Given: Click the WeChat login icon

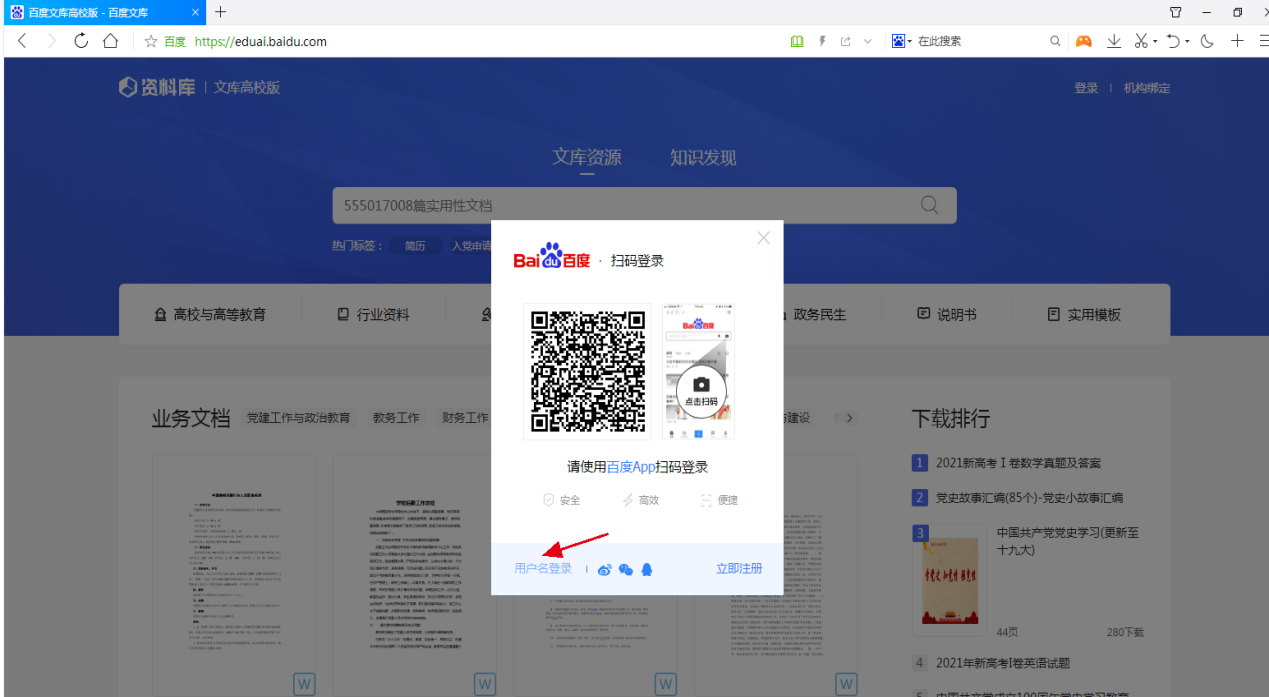Looking at the screenshot, I should click(x=626, y=570).
